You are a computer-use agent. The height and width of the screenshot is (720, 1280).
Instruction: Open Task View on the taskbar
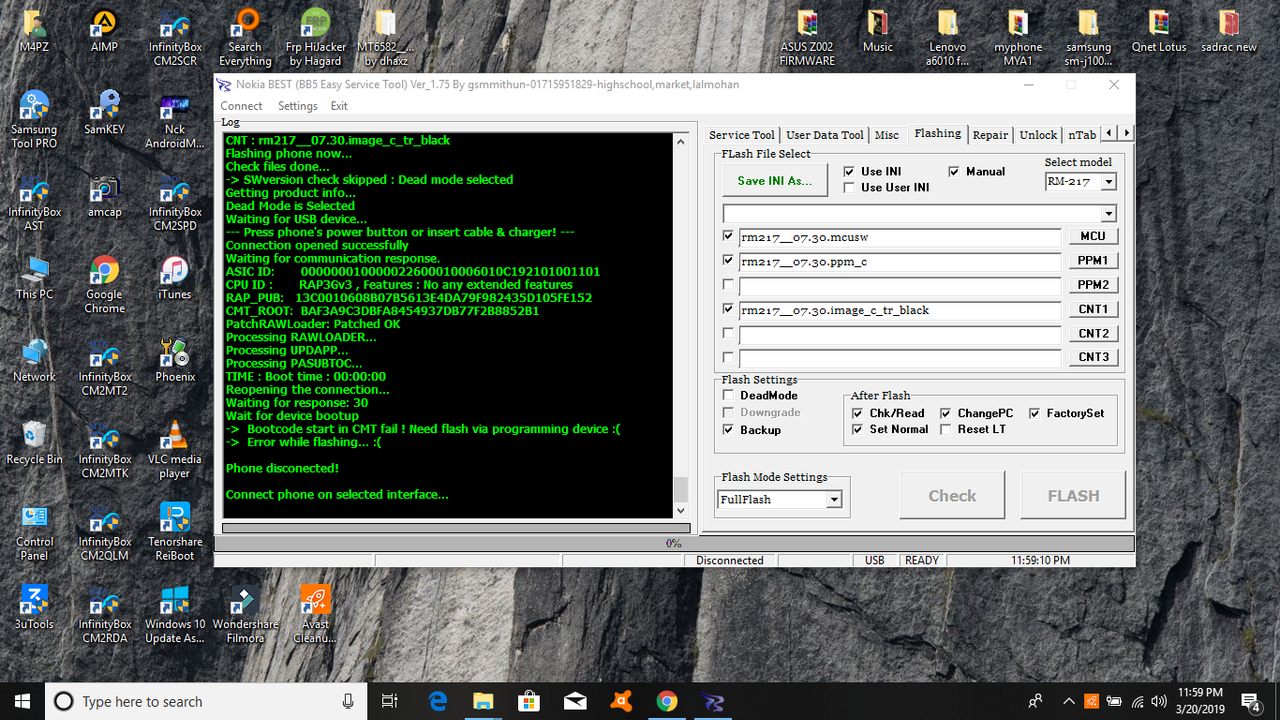(390, 701)
